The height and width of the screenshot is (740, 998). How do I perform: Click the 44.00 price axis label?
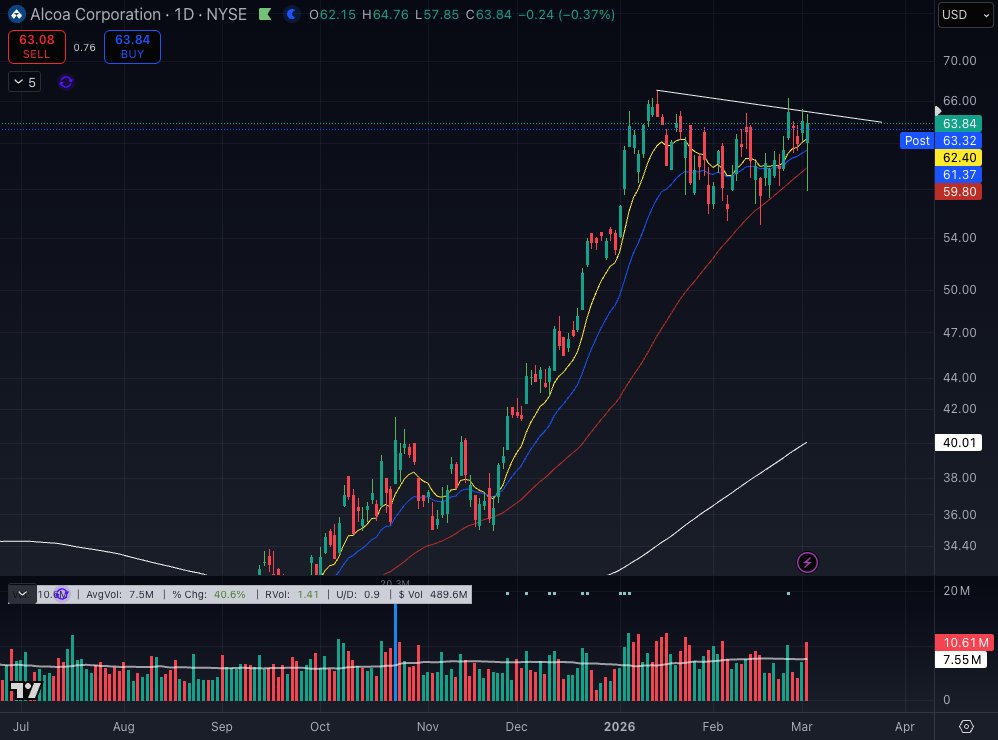pos(959,377)
